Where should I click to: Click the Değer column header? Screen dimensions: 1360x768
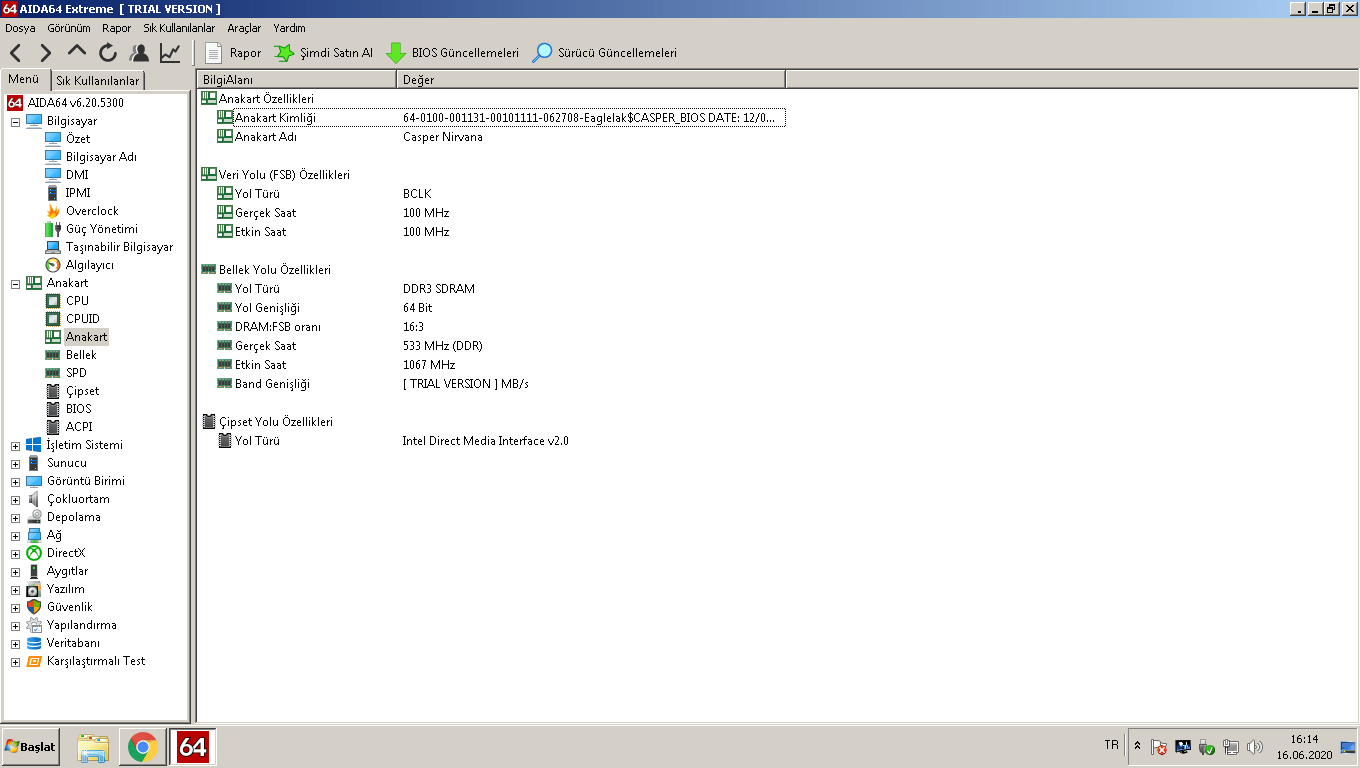tap(591, 80)
